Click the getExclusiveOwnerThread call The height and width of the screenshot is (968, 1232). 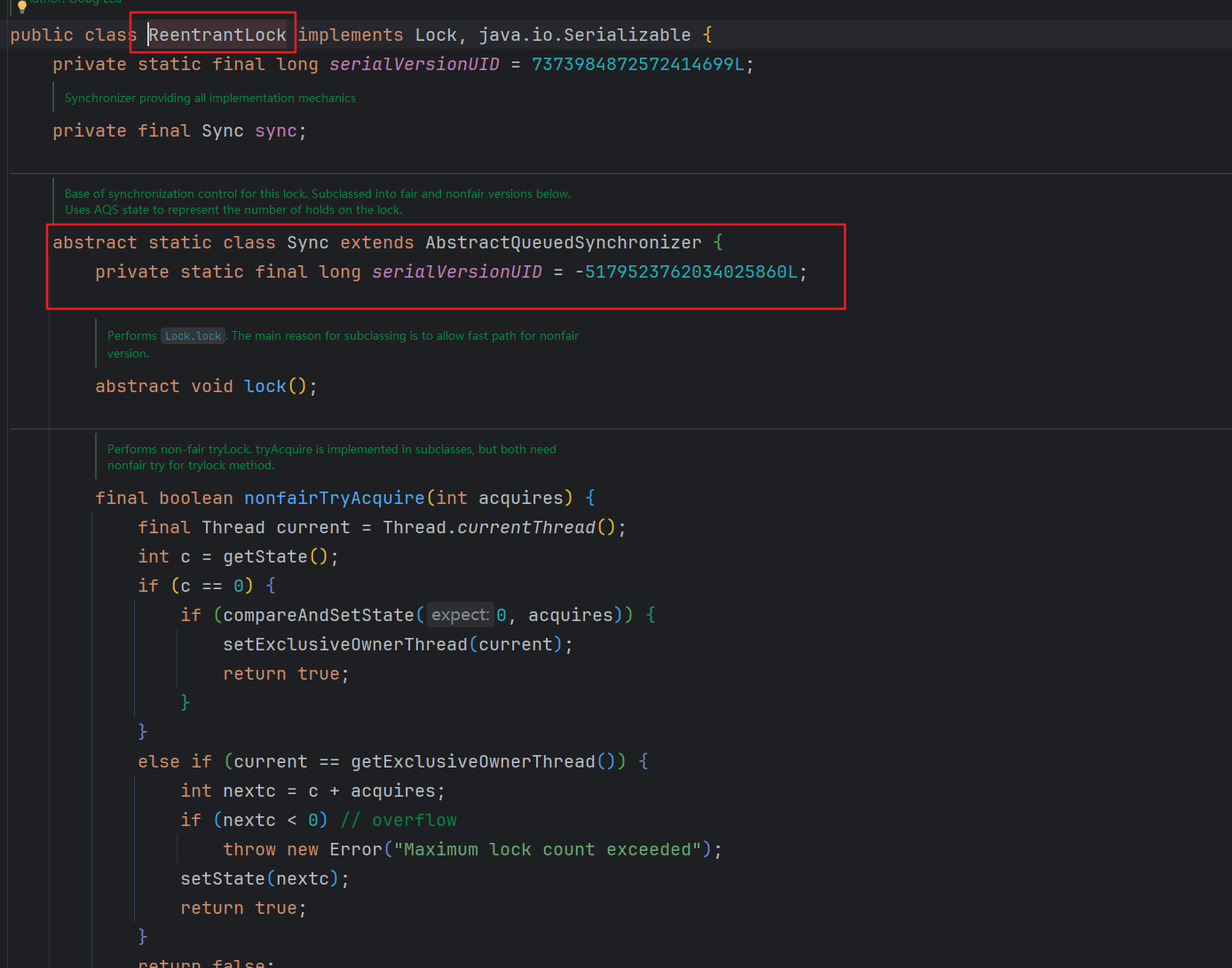pyautogui.click(x=473, y=762)
